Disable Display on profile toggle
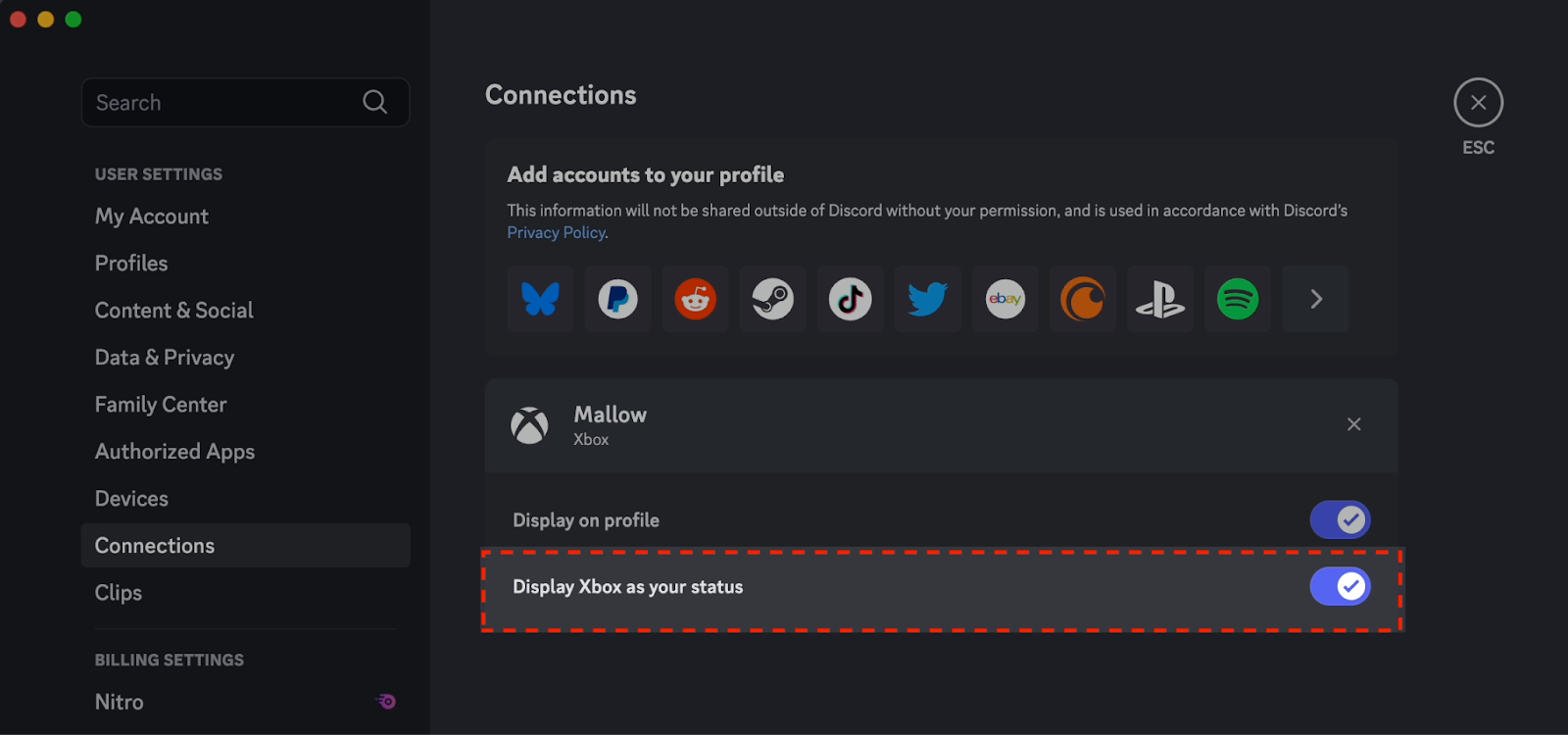Viewport: 1568px width, 735px height. click(x=1340, y=519)
